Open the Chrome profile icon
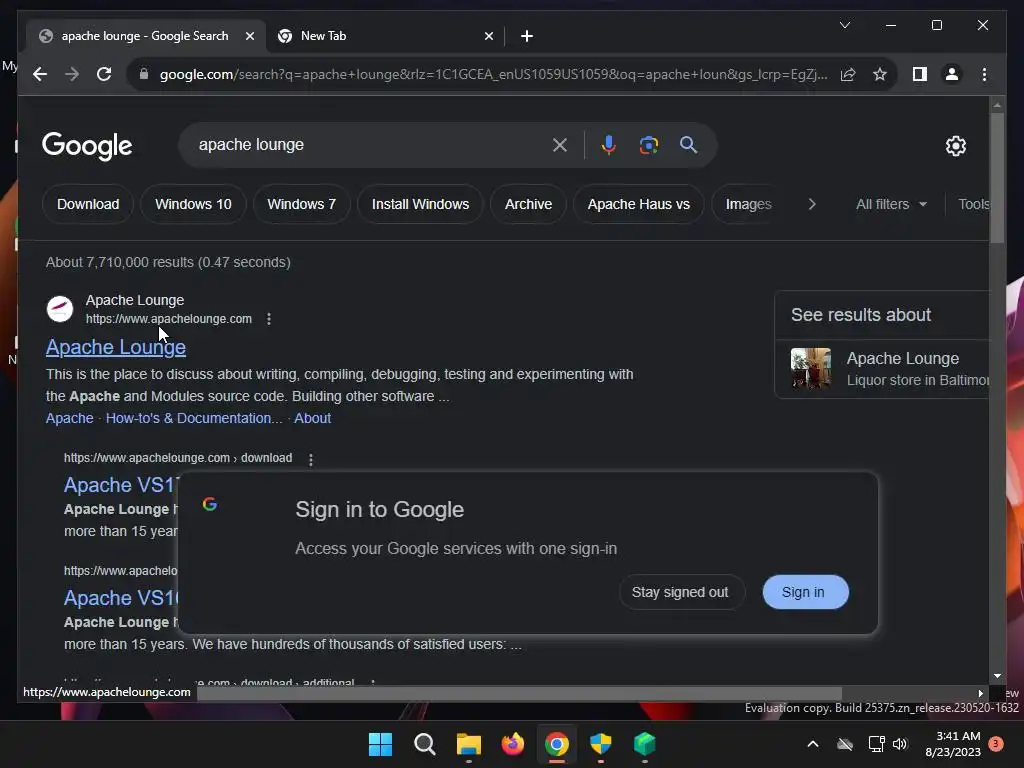Screen dimensions: 1024x768 tap(952, 74)
